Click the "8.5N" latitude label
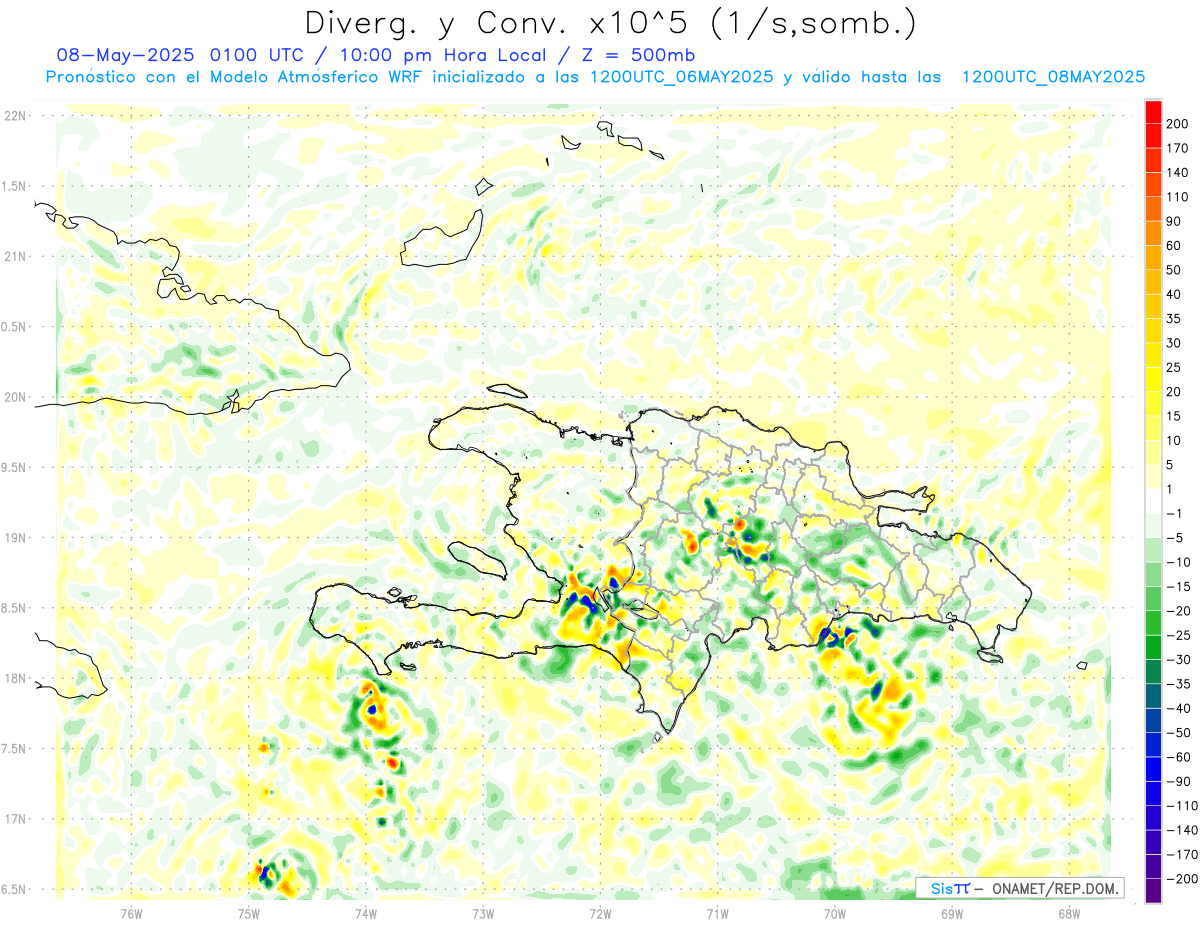The image size is (1200, 927). [x=12, y=608]
